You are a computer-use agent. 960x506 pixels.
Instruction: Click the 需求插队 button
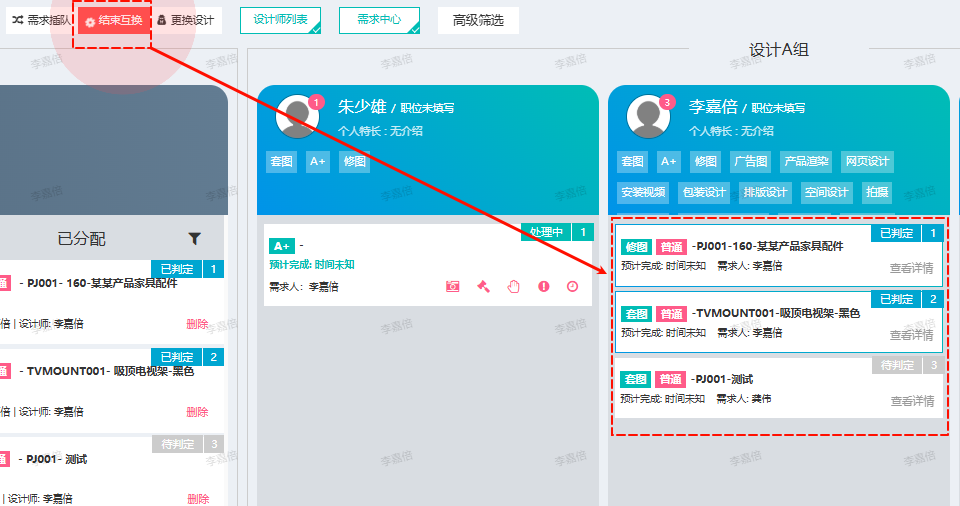pos(41,20)
